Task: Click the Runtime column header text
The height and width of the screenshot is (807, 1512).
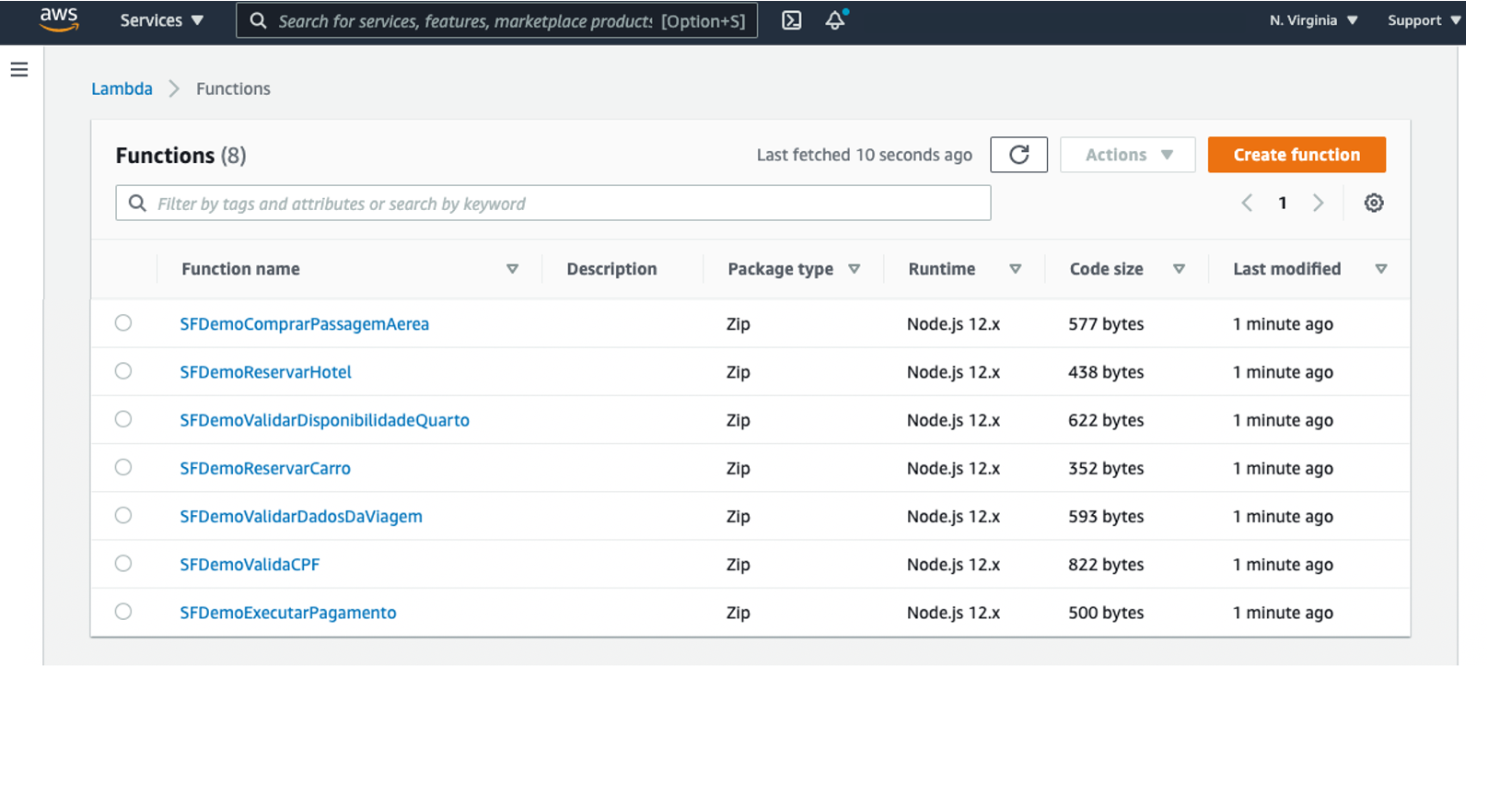Action: [942, 269]
